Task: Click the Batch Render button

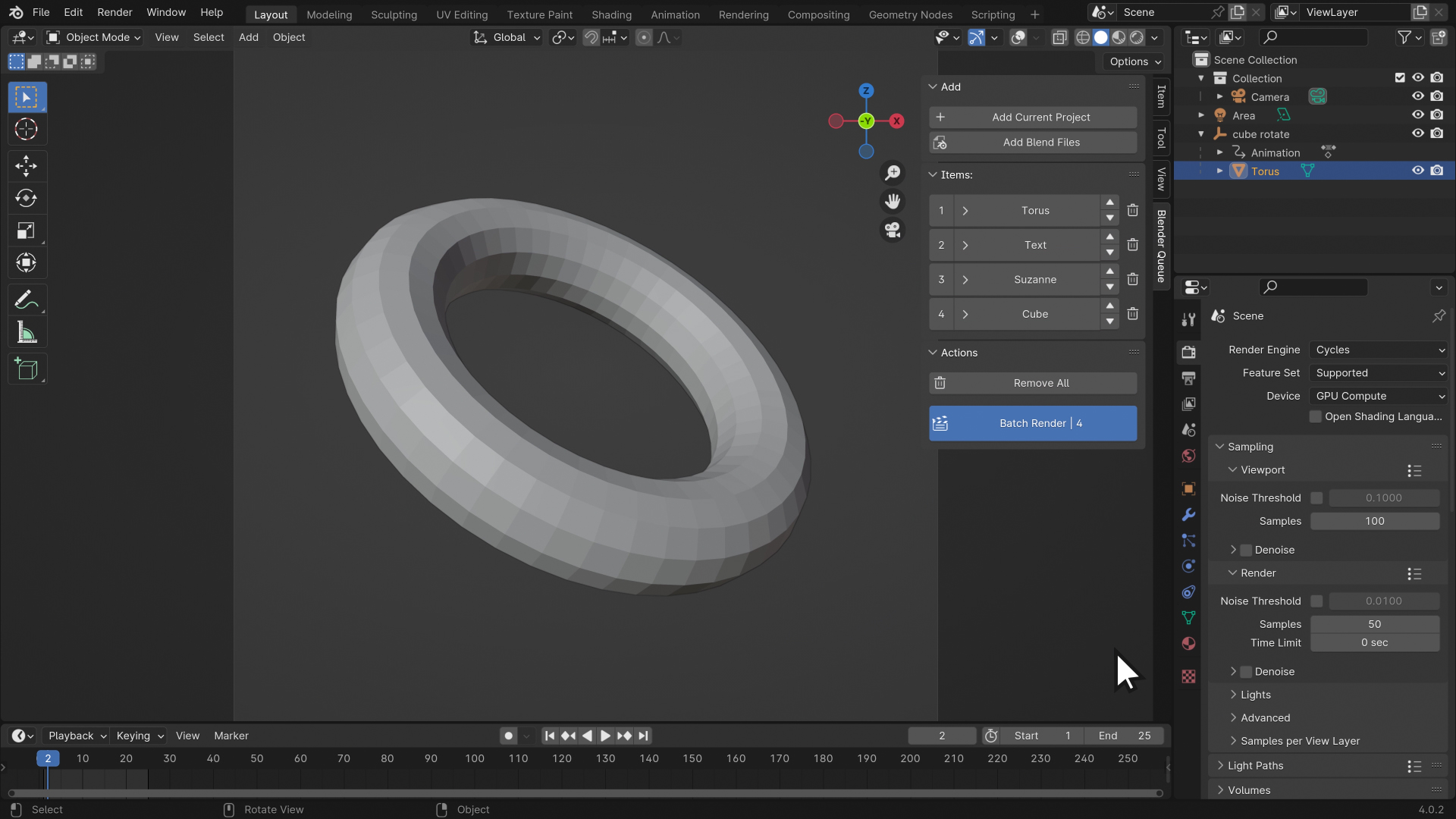Action: click(x=1033, y=423)
